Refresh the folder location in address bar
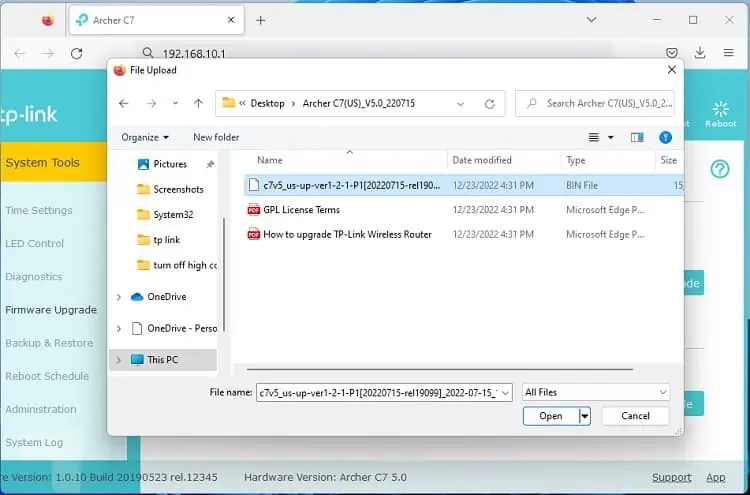Image resolution: width=750 pixels, height=495 pixels. tap(489, 103)
